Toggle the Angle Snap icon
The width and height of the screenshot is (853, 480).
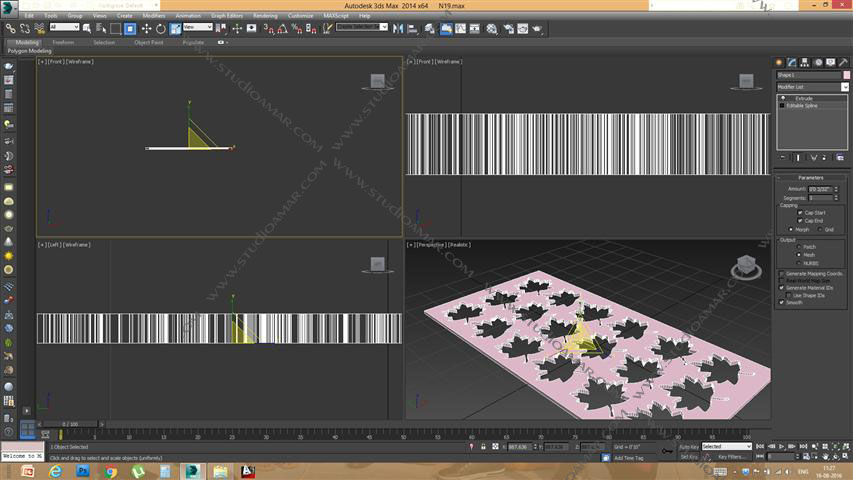click(281, 29)
